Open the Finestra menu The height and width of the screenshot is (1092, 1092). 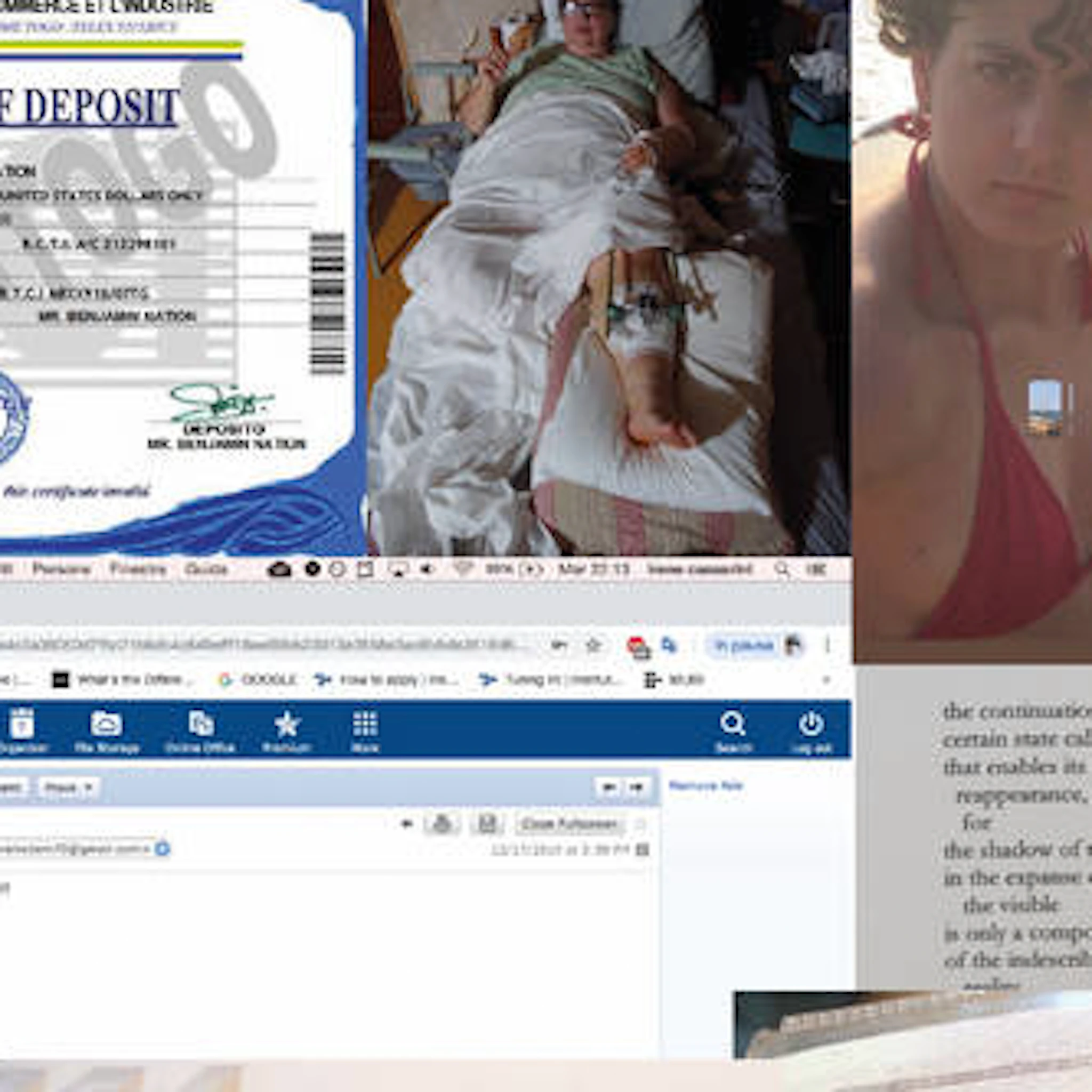138,569
